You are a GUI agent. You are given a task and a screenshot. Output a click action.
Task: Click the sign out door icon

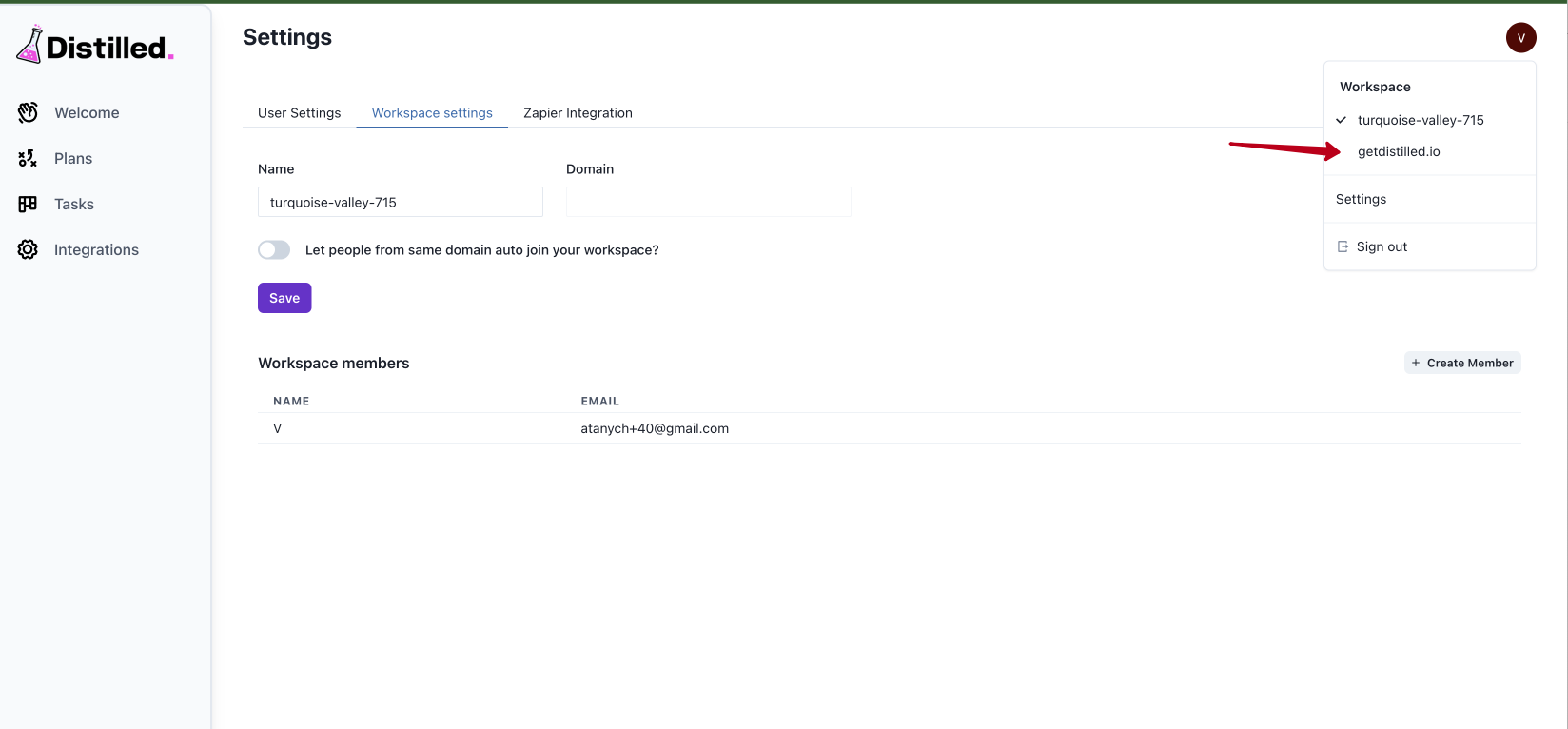[x=1343, y=246]
